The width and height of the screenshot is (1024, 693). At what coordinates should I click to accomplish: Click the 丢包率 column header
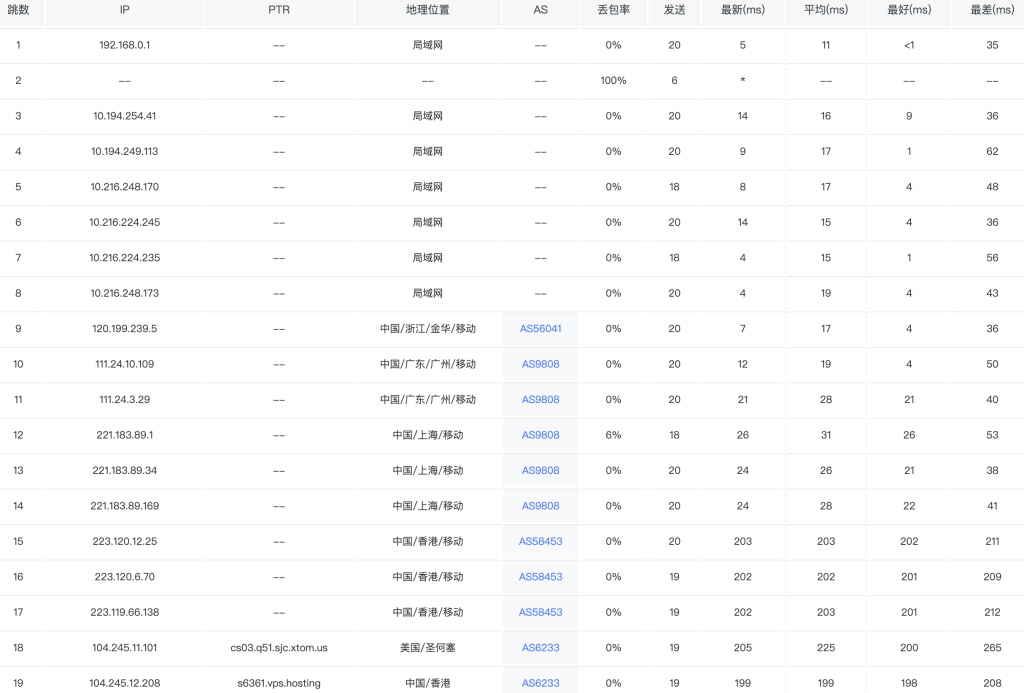pos(613,11)
